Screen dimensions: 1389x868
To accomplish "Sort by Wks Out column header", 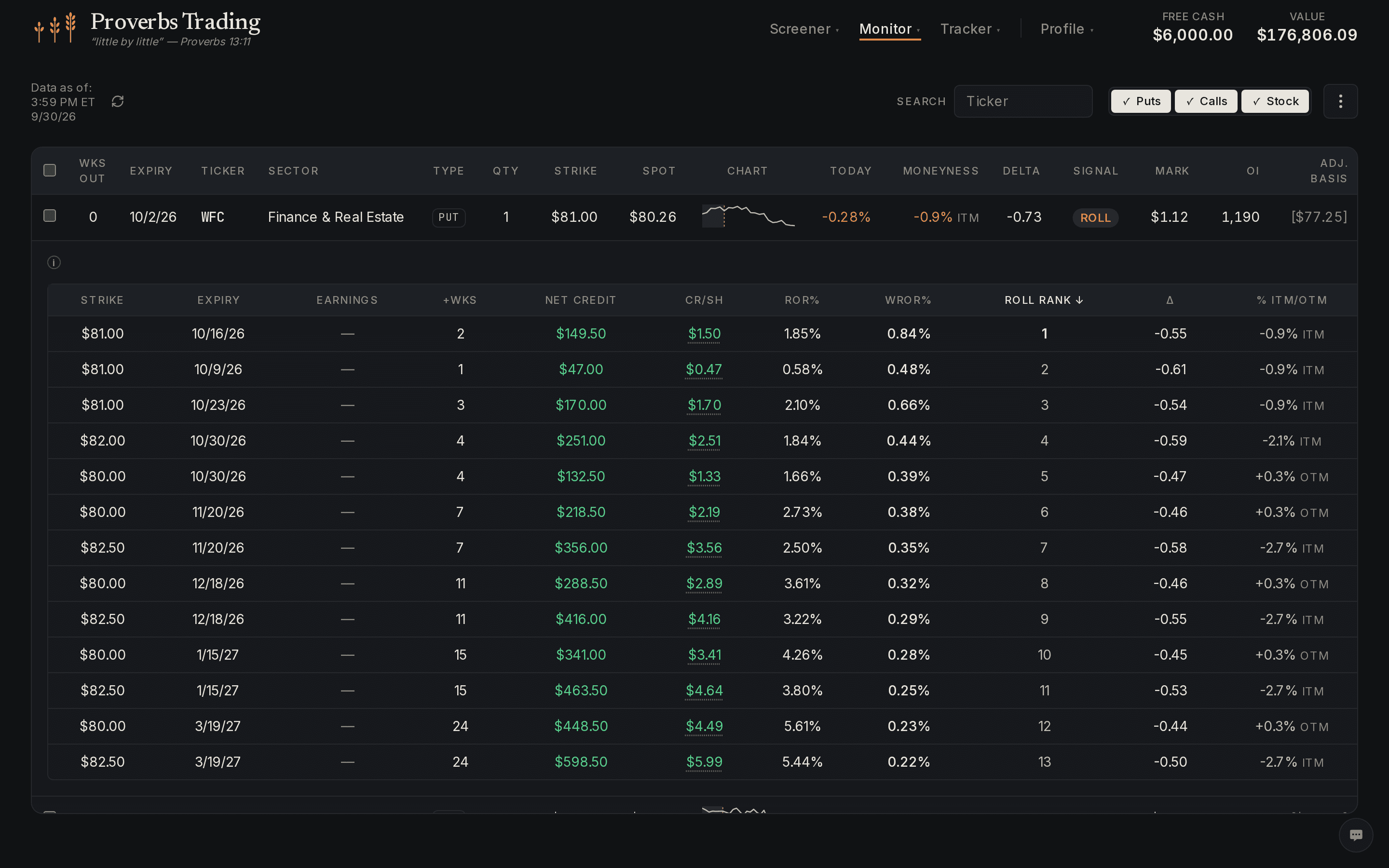I will point(93,171).
